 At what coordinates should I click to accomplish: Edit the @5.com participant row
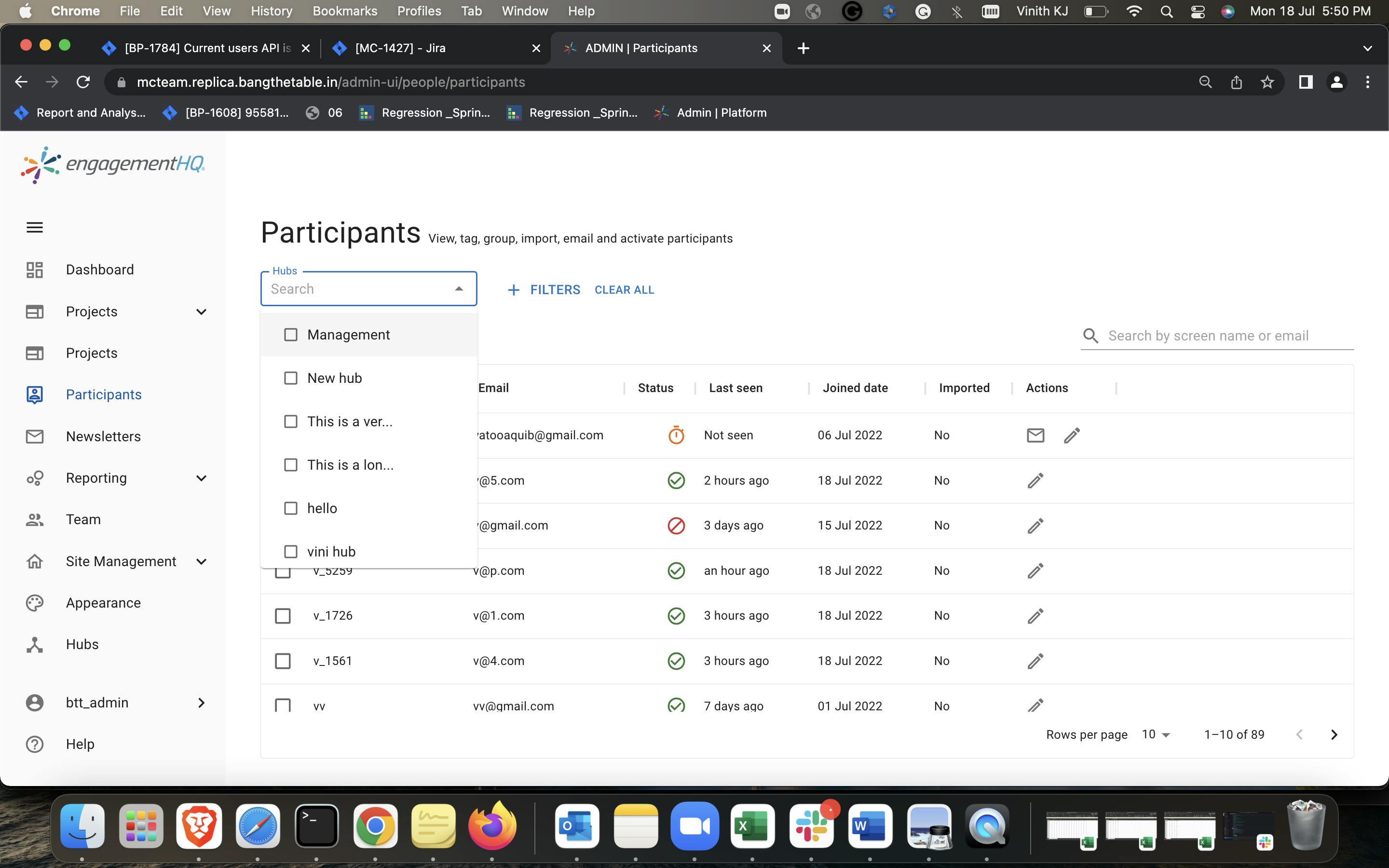[1035, 480]
